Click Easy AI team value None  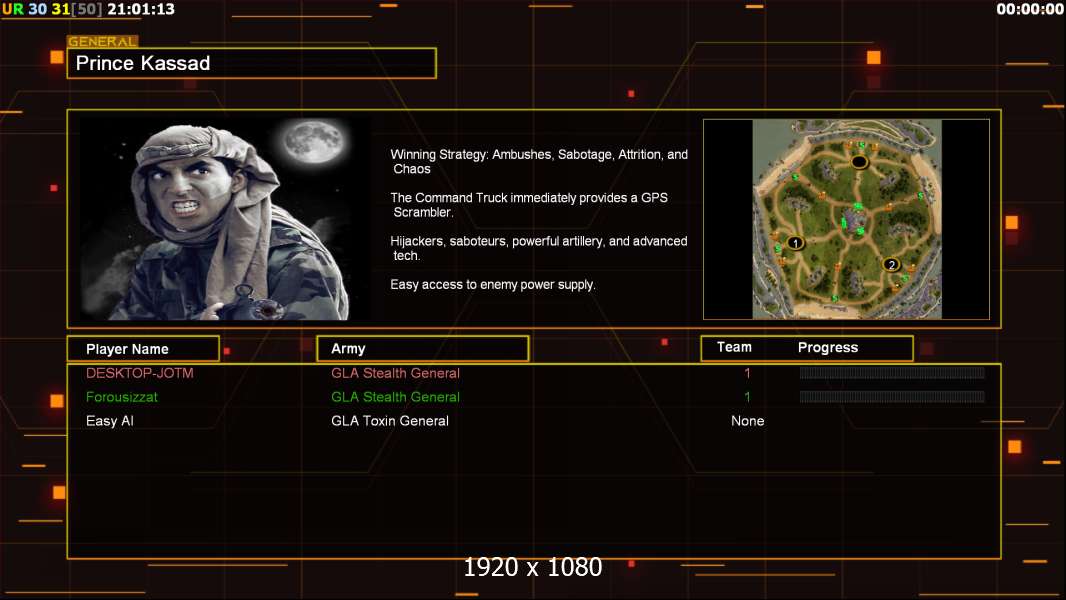click(x=747, y=421)
